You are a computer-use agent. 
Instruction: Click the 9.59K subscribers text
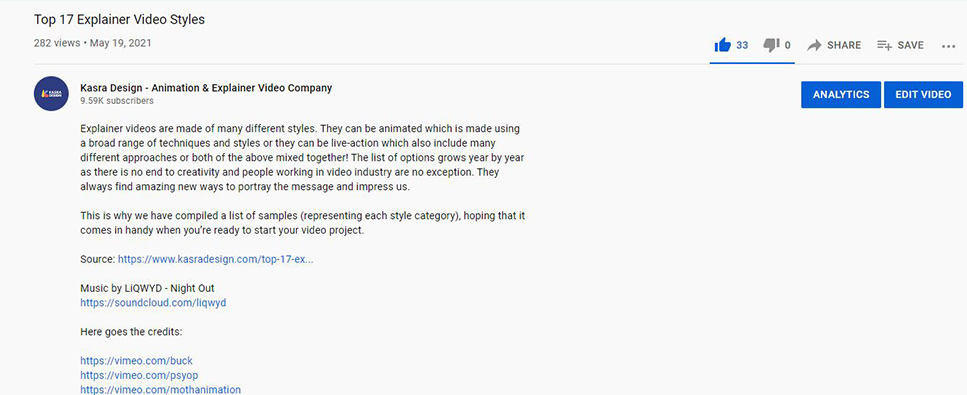click(117, 101)
